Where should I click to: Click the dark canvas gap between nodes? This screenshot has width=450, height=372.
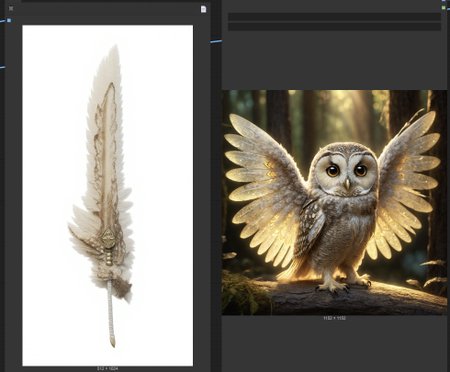216,200
